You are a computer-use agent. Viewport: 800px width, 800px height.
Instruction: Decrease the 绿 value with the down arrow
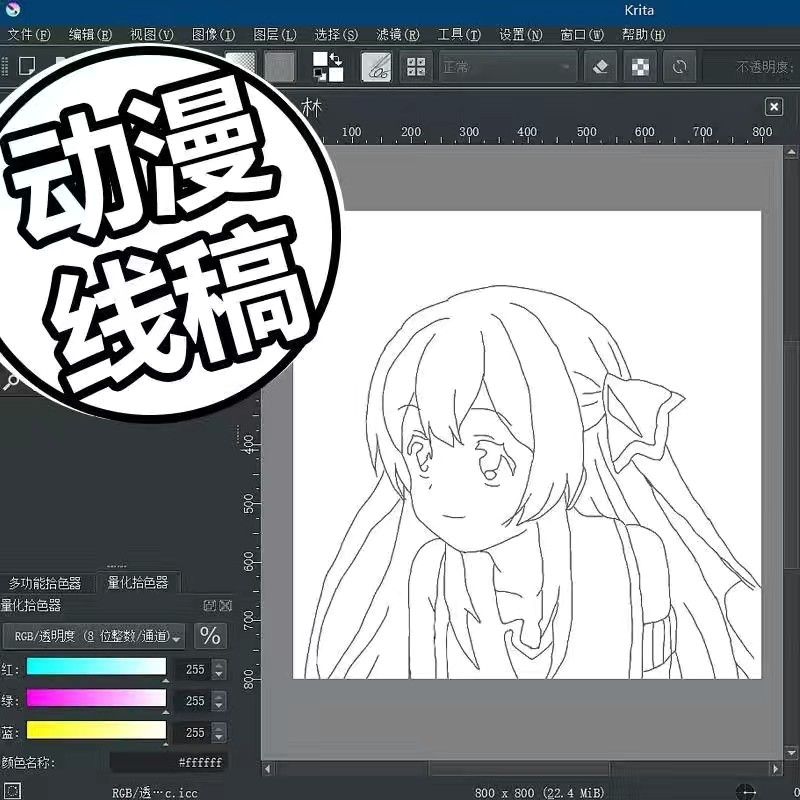point(219,706)
